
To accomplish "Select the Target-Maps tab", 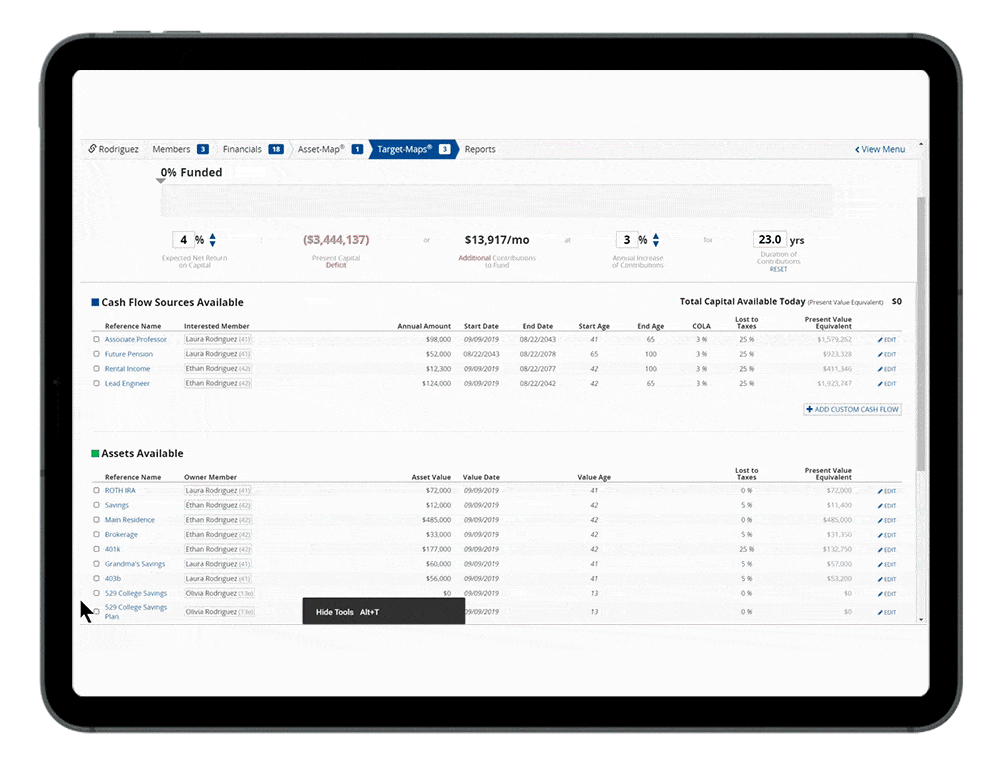I will pyautogui.click(x=413, y=149).
